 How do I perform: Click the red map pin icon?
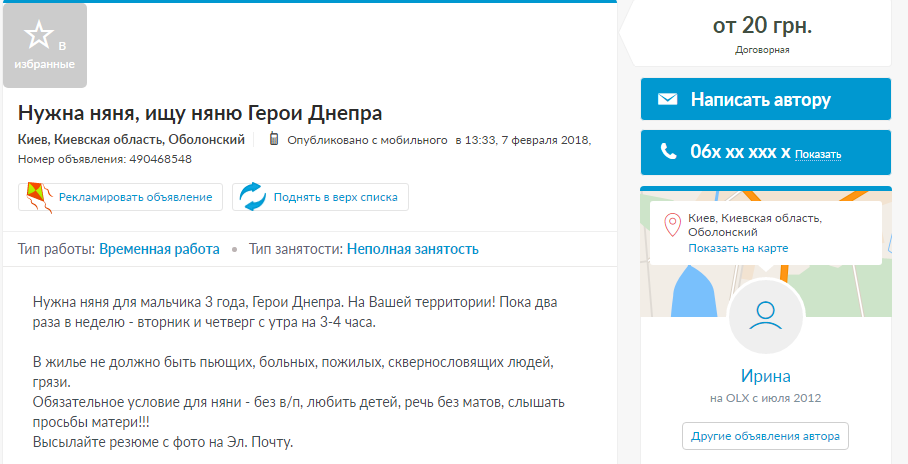(672, 225)
